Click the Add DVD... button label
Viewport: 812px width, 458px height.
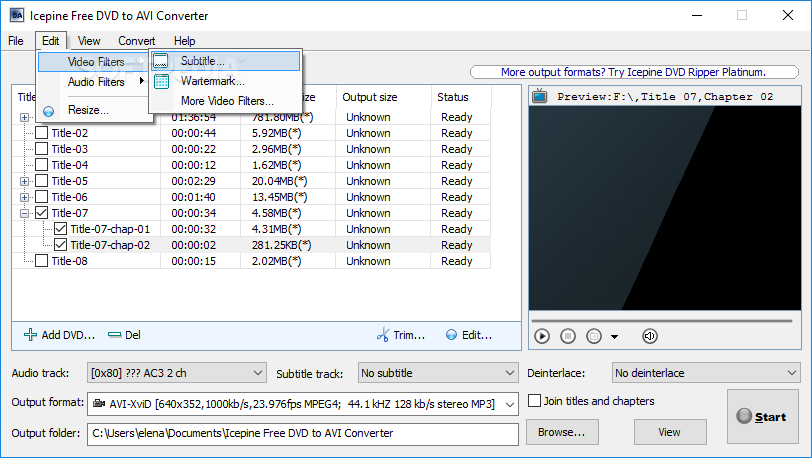[x=68, y=335]
